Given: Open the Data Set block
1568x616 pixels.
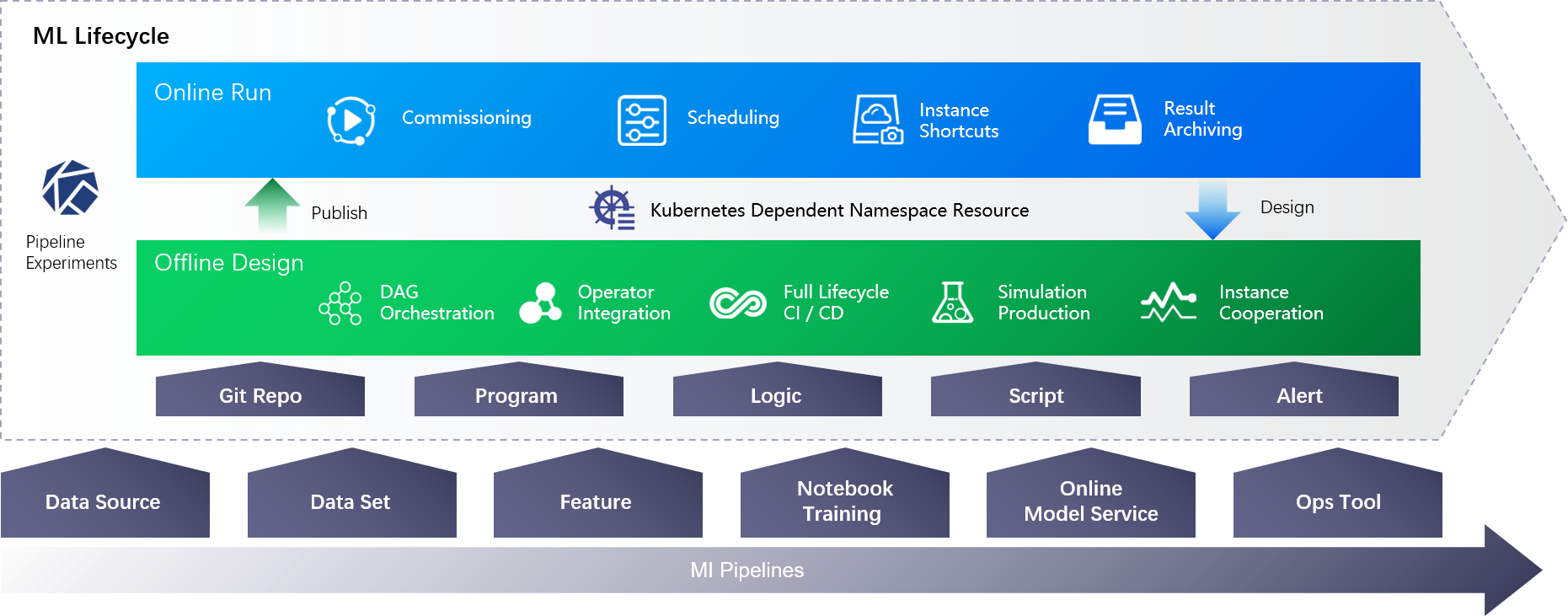Looking at the screenshot, I should (x=352, y=493).
